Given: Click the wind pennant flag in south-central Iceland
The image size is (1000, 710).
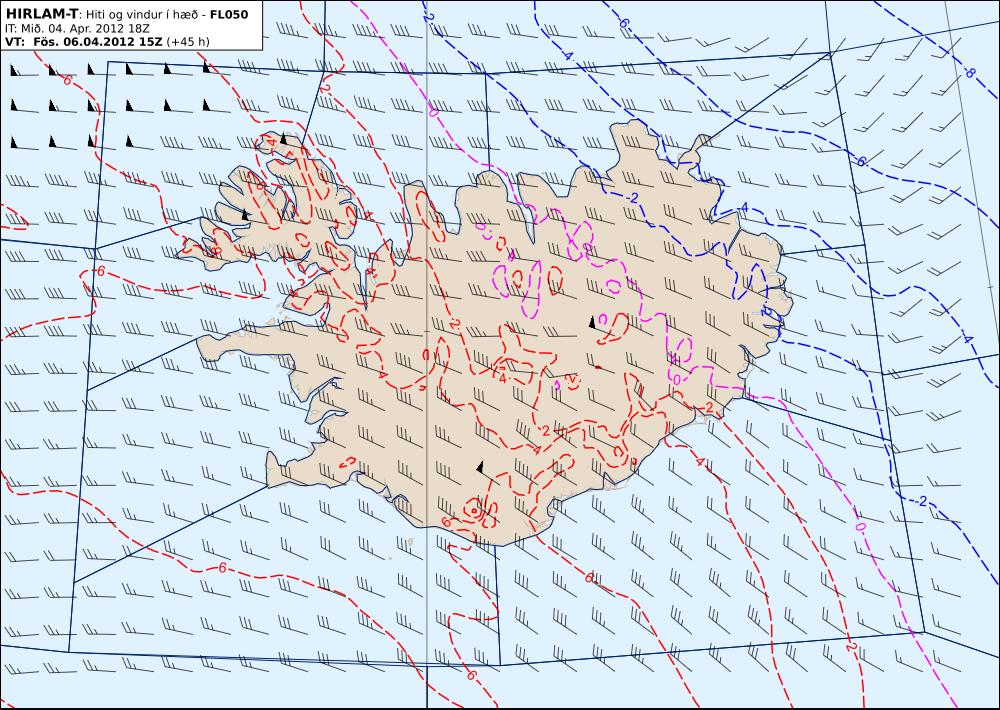Looking at the screenshot, I should pyautogui.click(x=480, y=467).
